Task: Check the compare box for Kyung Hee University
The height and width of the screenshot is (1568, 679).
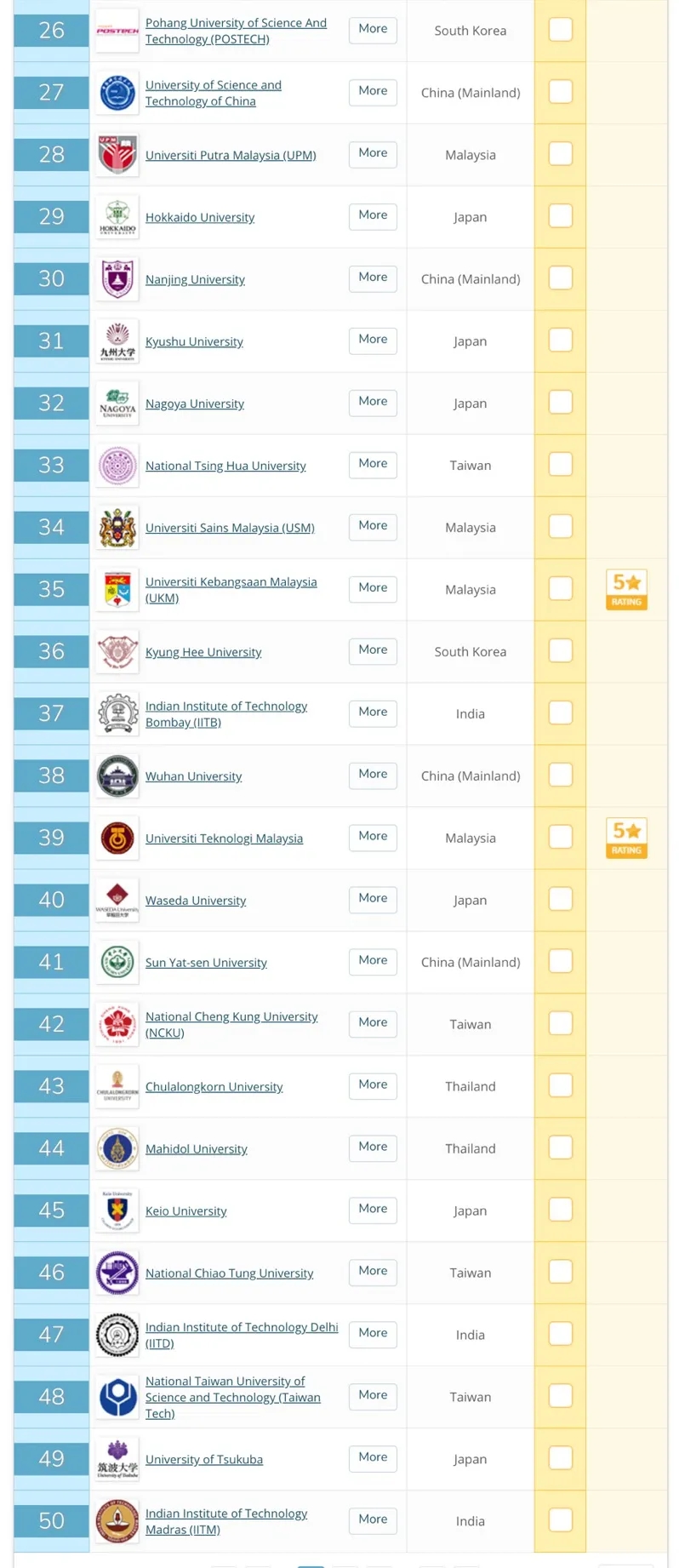Action: [x=560, y=650]
